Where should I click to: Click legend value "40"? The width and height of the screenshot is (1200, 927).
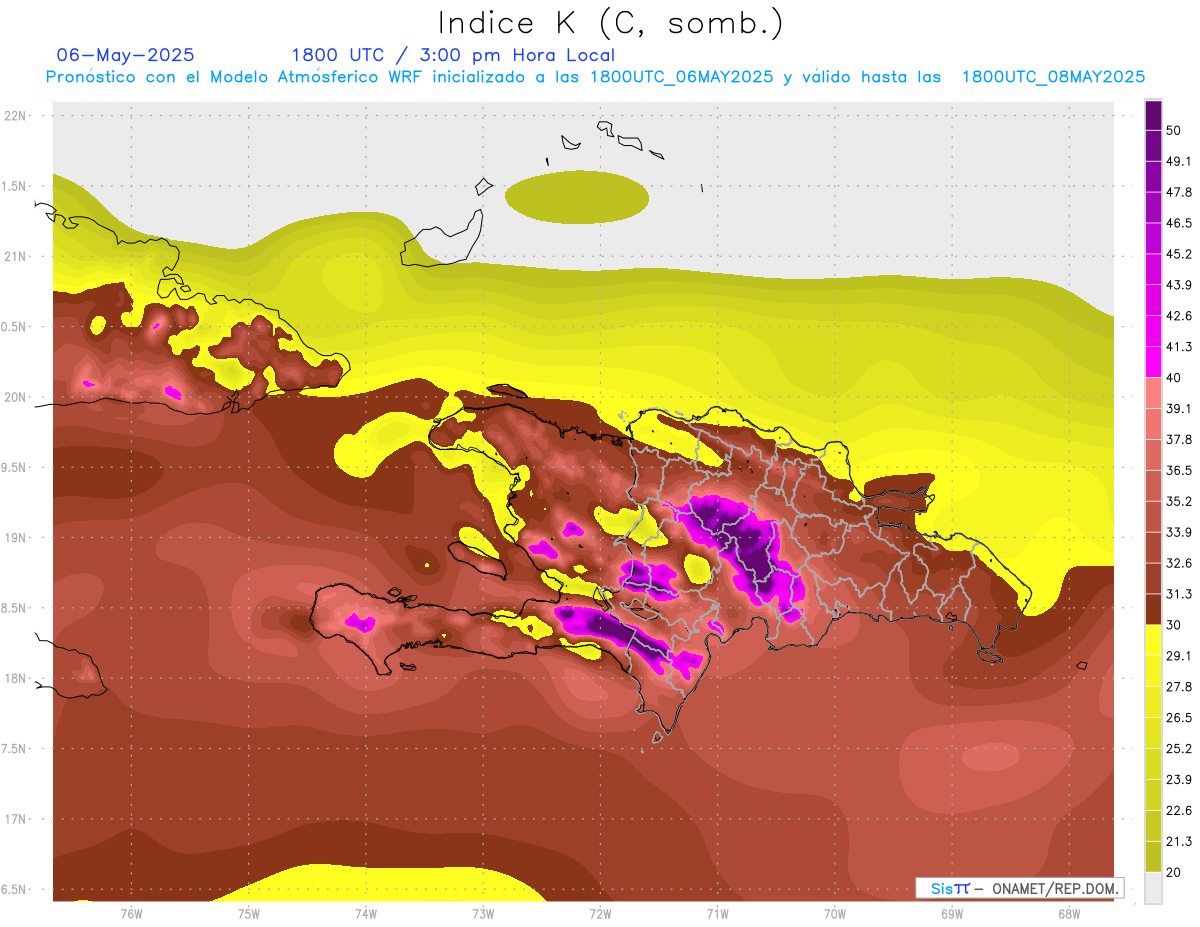[x=1174, y=377]
